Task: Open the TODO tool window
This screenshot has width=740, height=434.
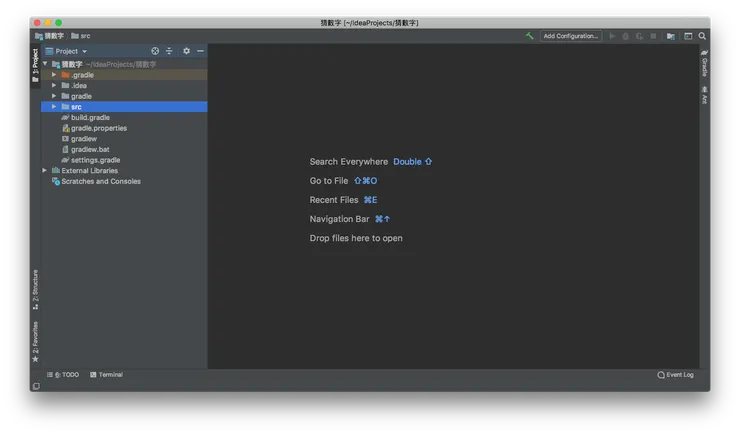Action: click(x=63, y=375)
